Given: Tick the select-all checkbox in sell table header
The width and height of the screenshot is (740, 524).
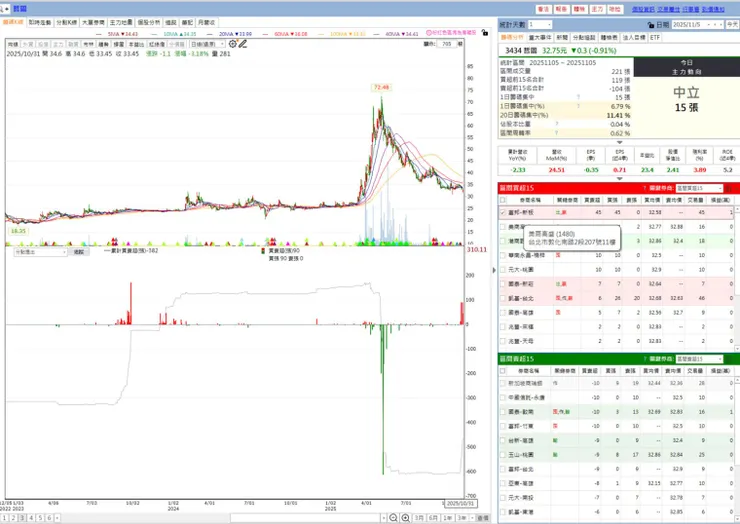Looking at the screenshot, I should 503,371.
